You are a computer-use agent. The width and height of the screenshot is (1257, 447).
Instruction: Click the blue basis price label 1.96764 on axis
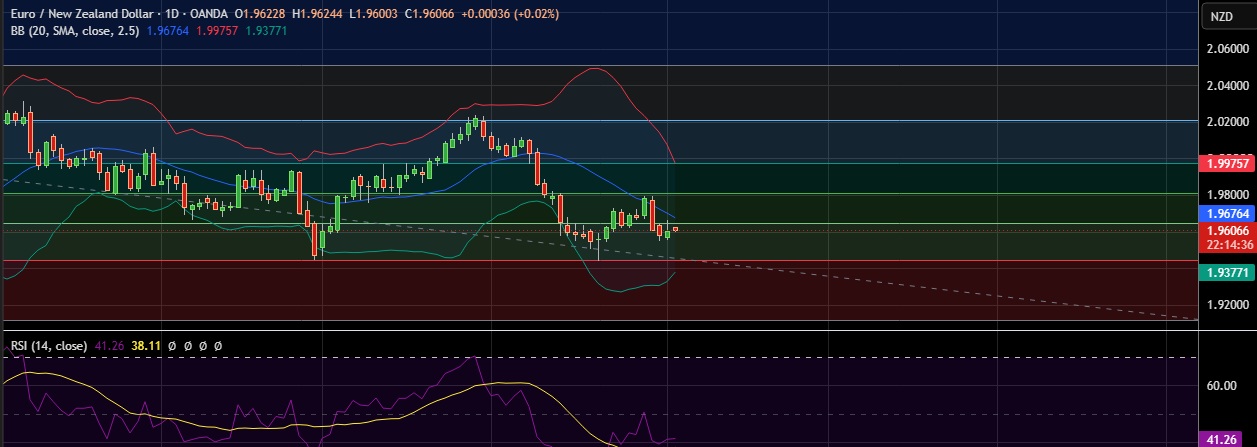click(1226, 214)
